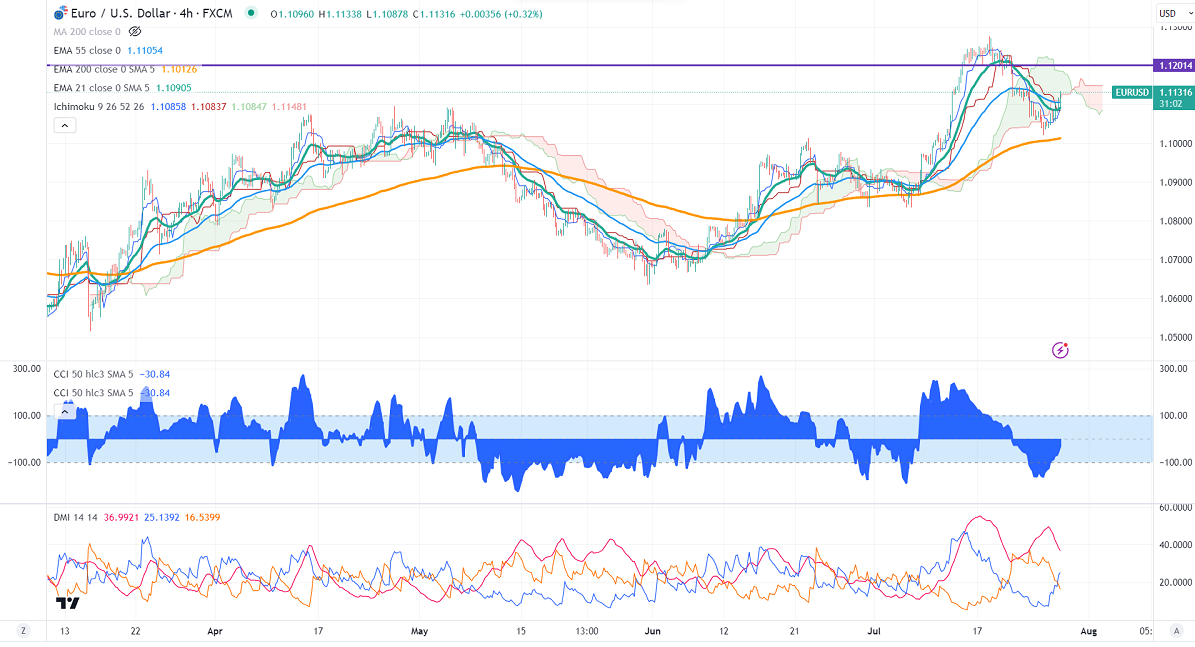This screenshot has height=647, width=1195.
Task: Select the second CCI 50 hlc3 SMA 5 legend
Action: 93,393
